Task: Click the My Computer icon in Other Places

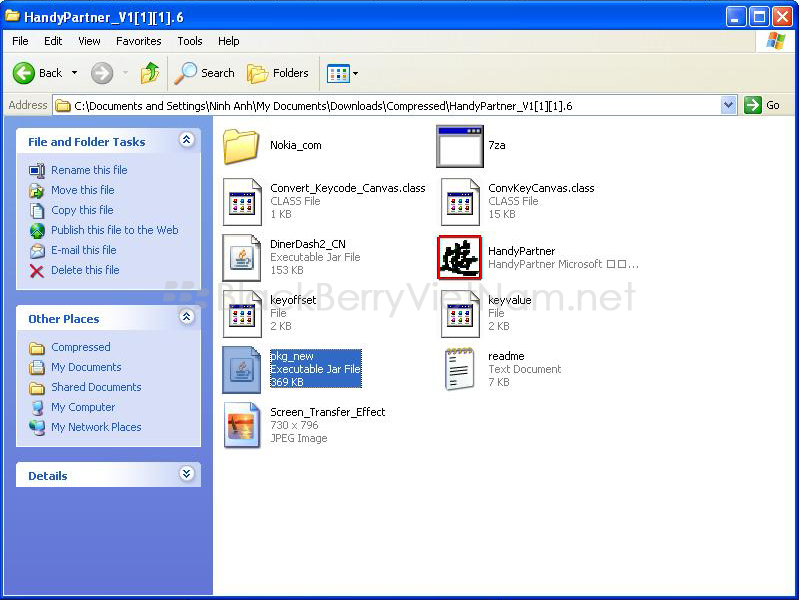Action: point(37,407)
